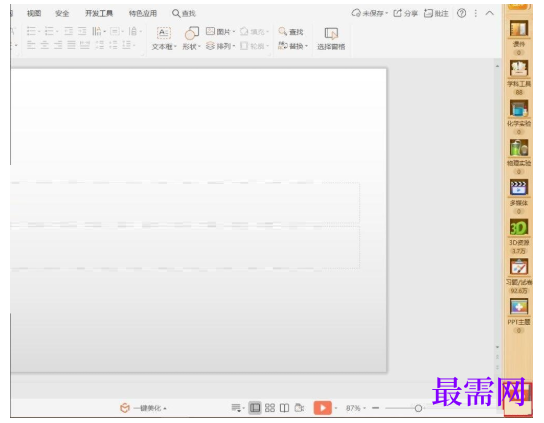The height and width of the screenshot is (423, 544).
Task: Click the 替换 replace icon
Action: (283, 46)
